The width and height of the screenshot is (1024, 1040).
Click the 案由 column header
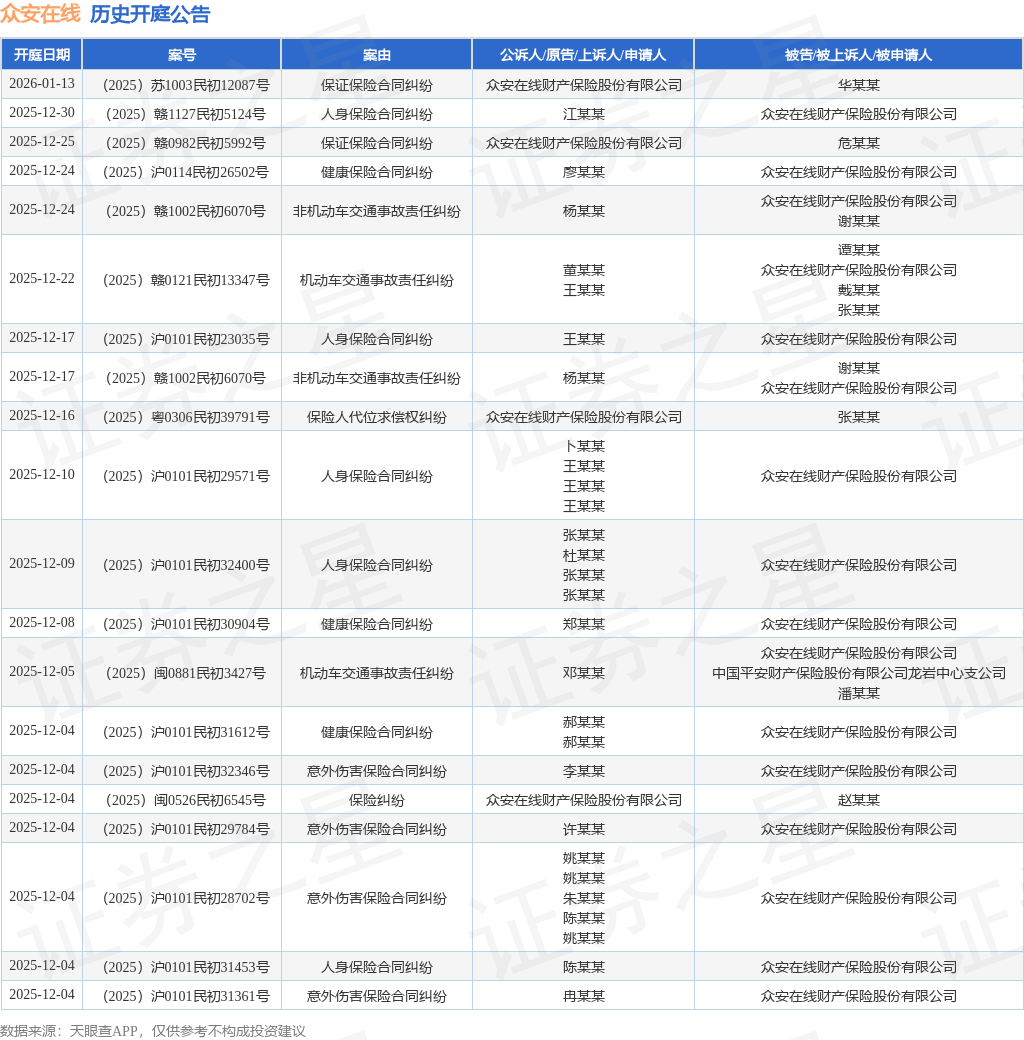[377, 54]
